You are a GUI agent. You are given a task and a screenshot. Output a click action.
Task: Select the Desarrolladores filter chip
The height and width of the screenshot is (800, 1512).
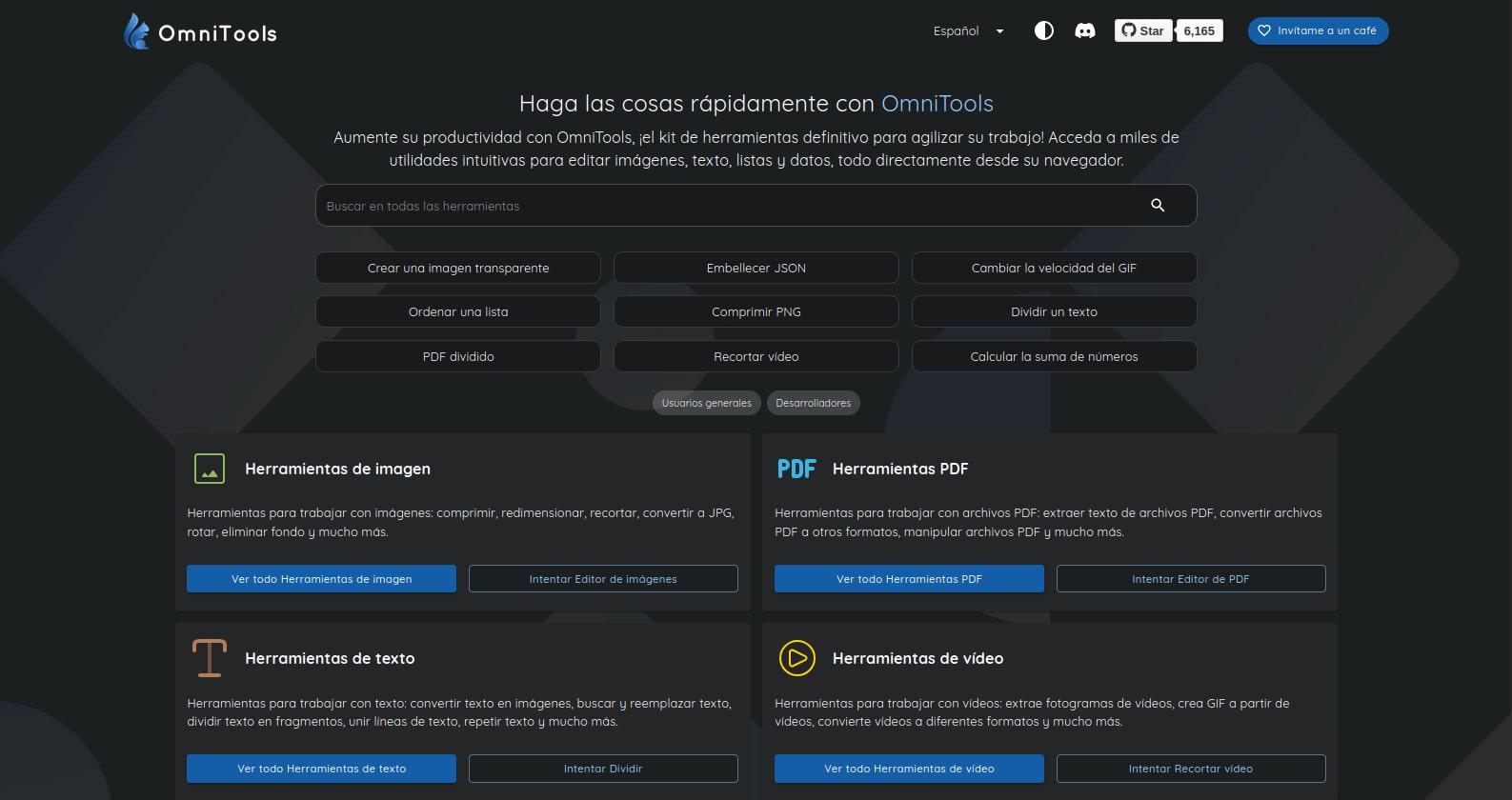813,403
